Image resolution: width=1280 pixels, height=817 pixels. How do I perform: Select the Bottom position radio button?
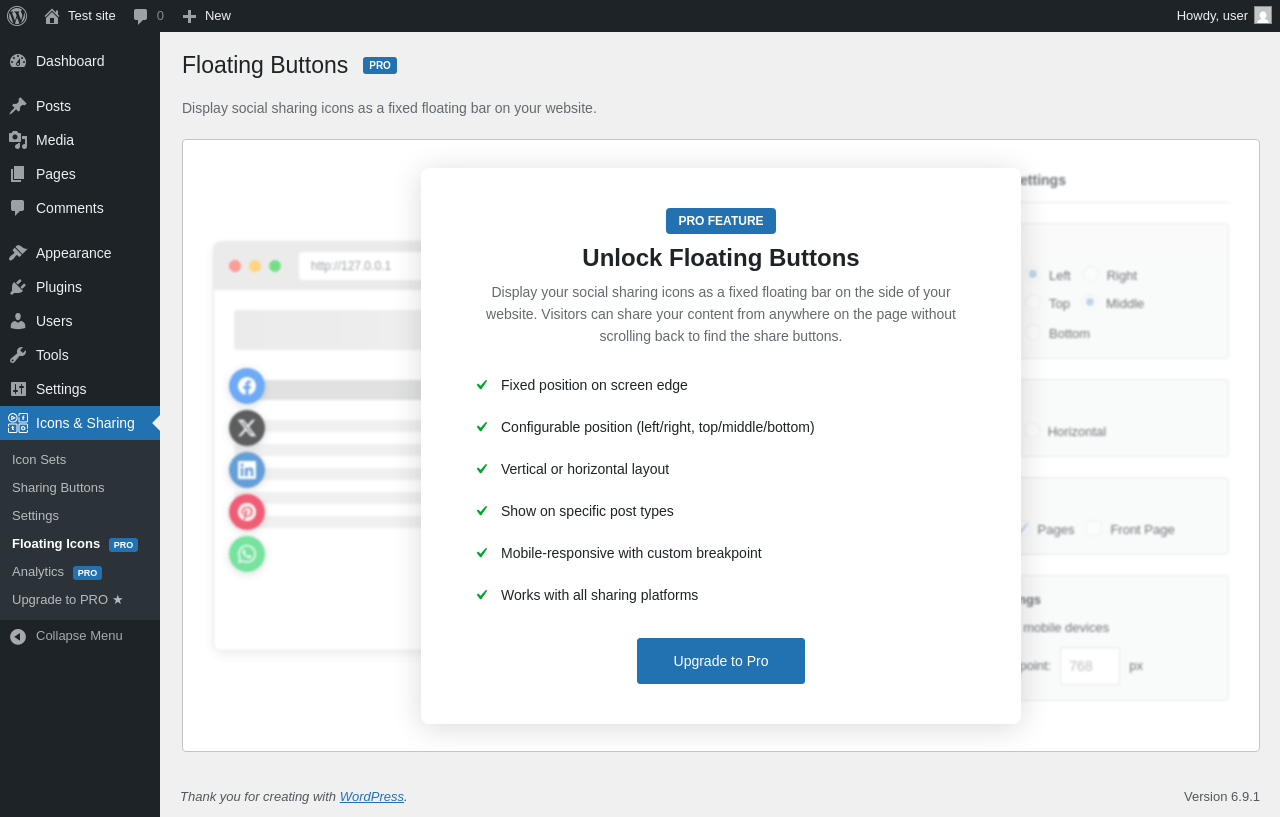[1033, 333]
